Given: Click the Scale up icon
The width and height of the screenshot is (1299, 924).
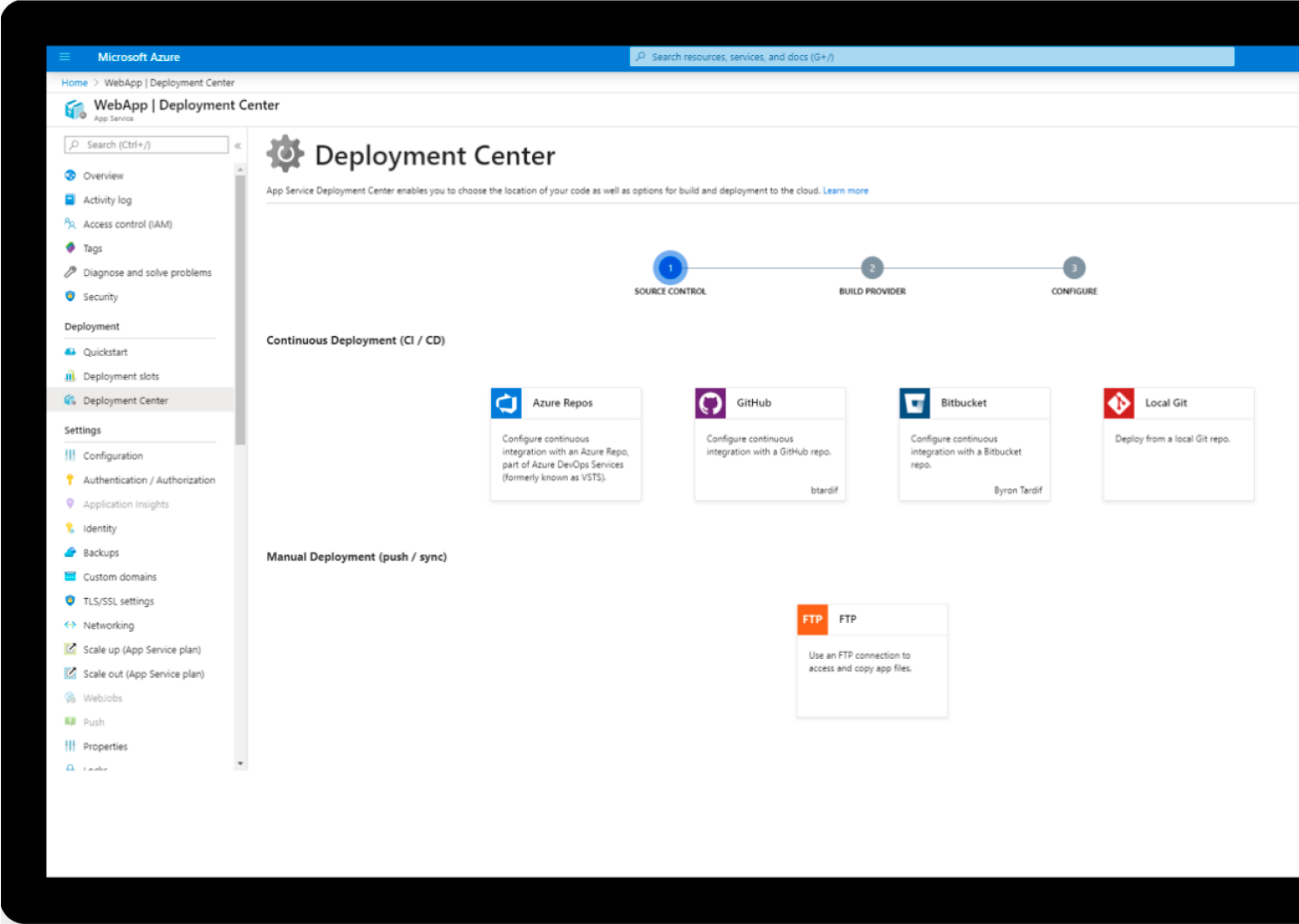Looking at the screenshot, I should tap(70, 649).
